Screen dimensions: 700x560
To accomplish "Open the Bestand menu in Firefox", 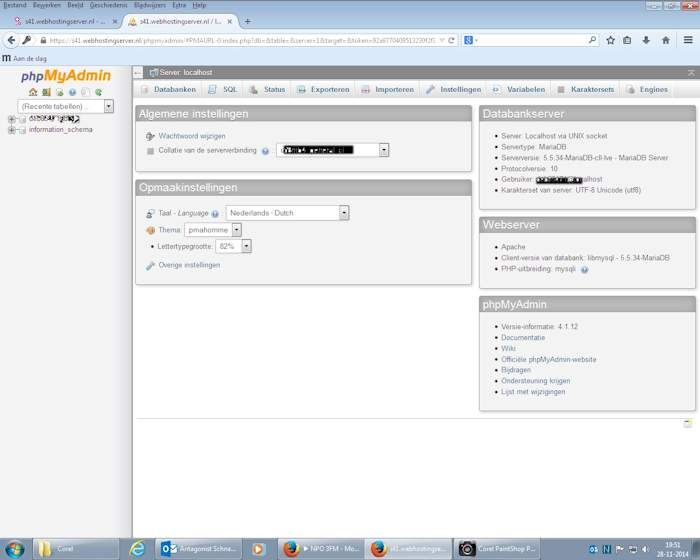I will [x=15, y=5].
